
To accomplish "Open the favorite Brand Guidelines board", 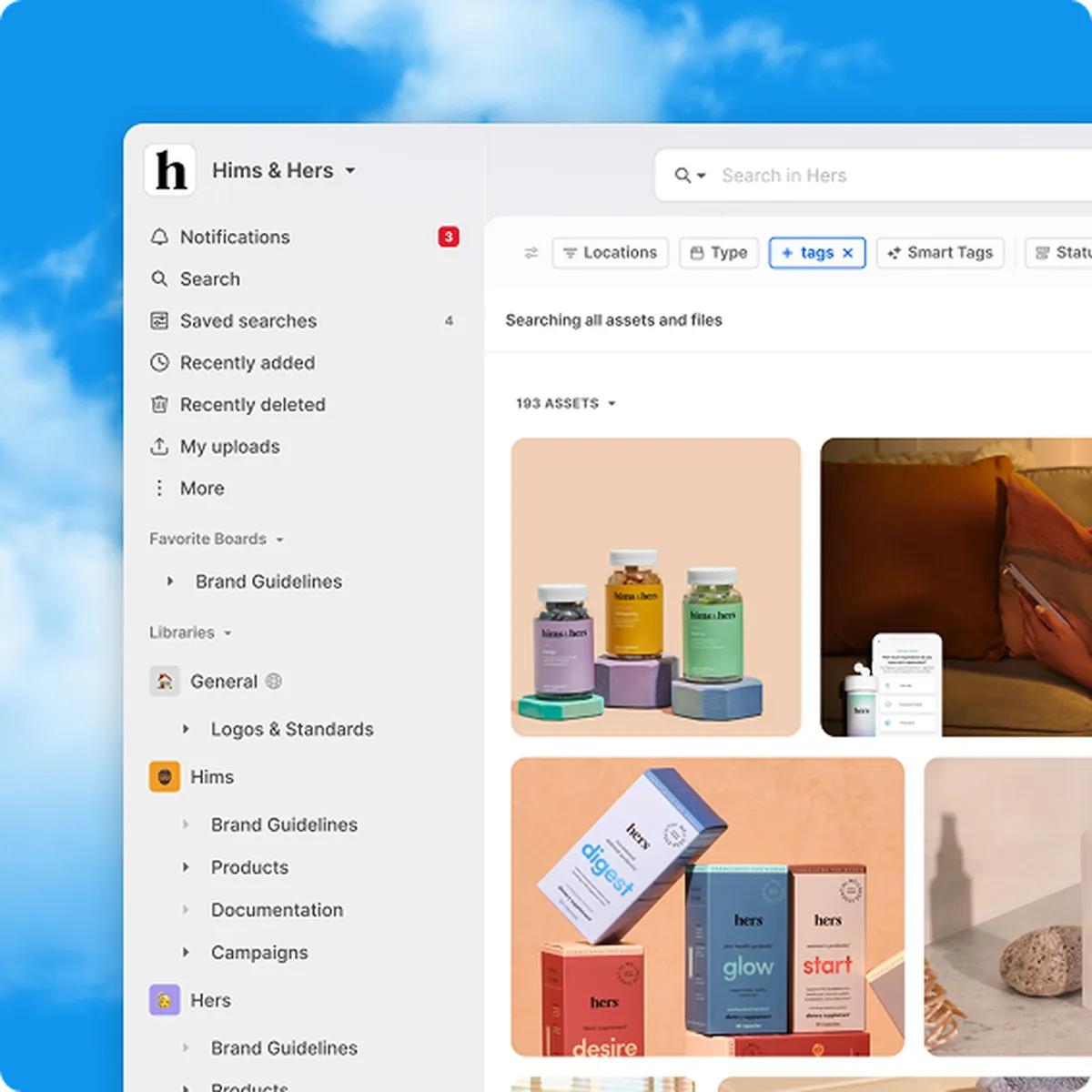I will tap(268, 581).
